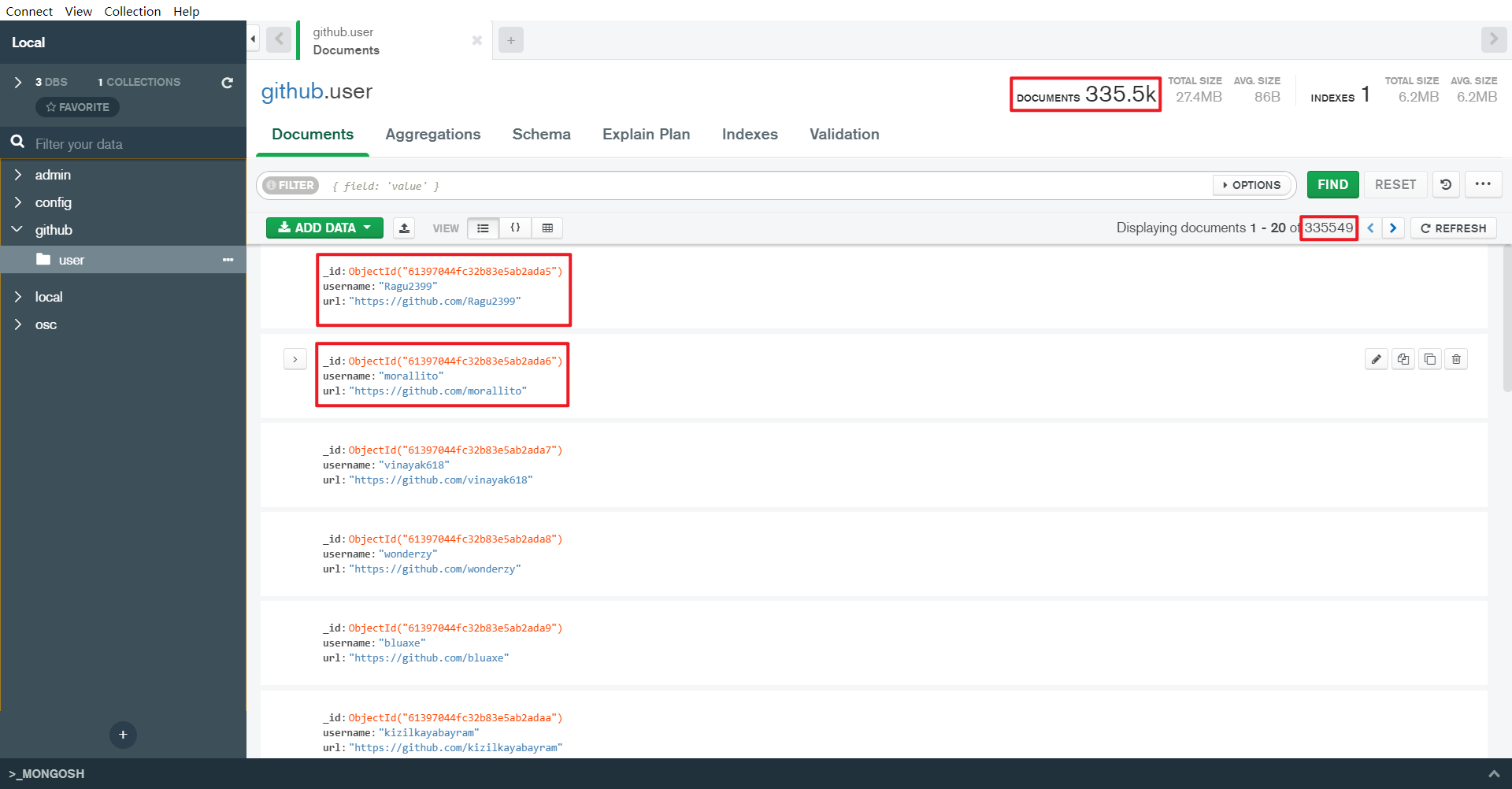Open the Collection menu
1512x789 pixels.
coord(132,11)
